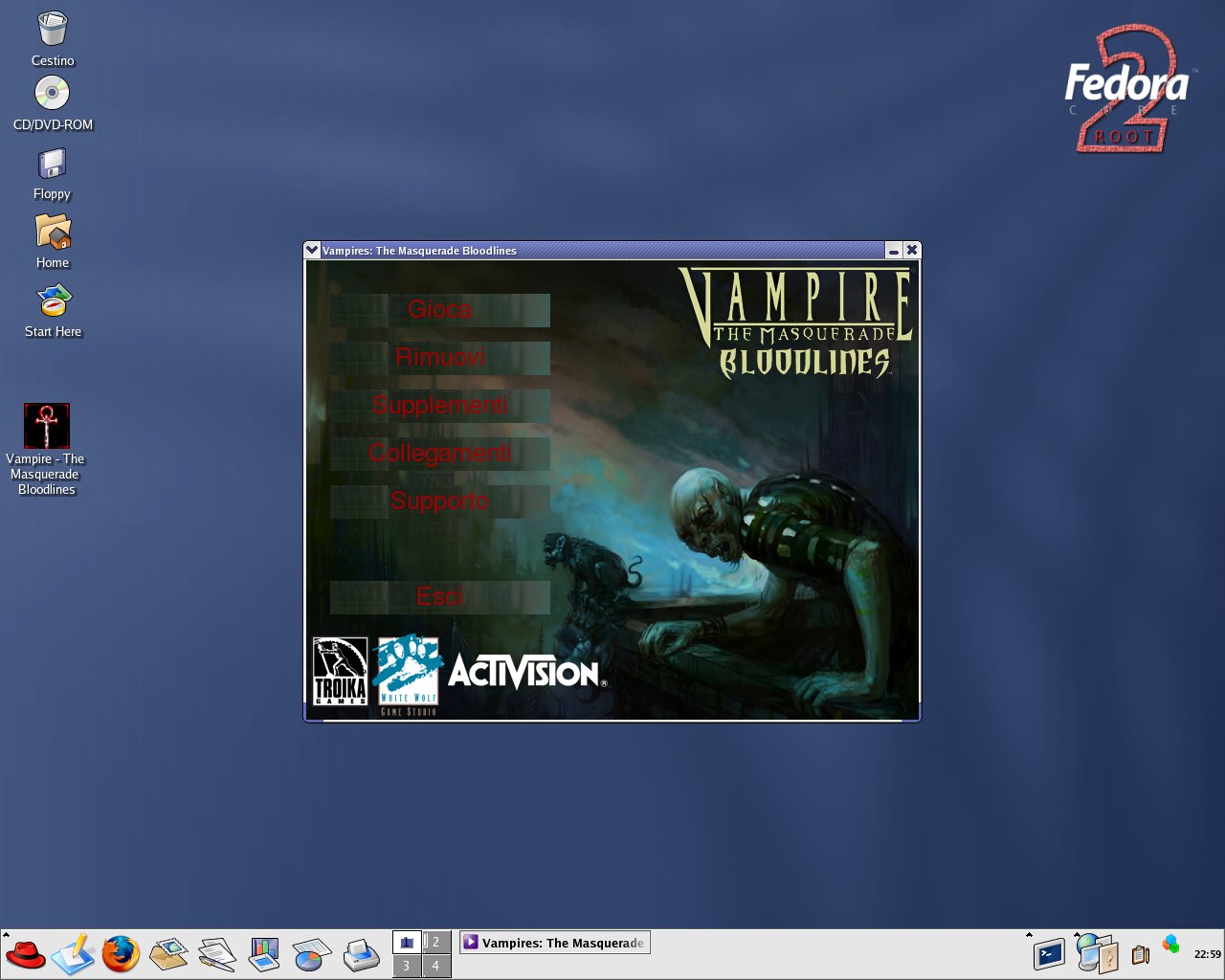Launch the presentation panel icon
Image resolution: width=1225 pixels, height=980 pixels.
pyautogui.click(x=263, y=954)
